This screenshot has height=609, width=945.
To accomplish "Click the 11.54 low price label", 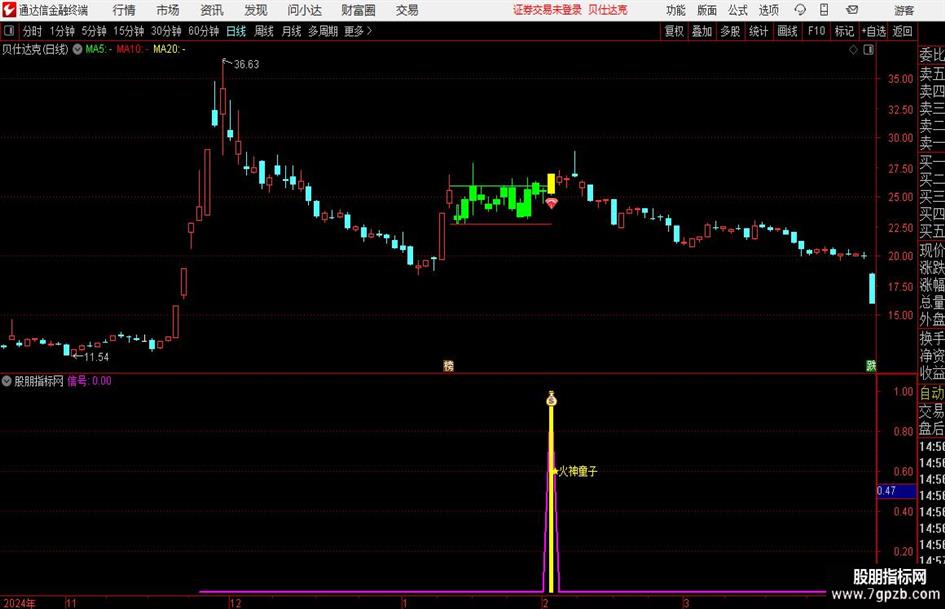I will tap(96, 357).
